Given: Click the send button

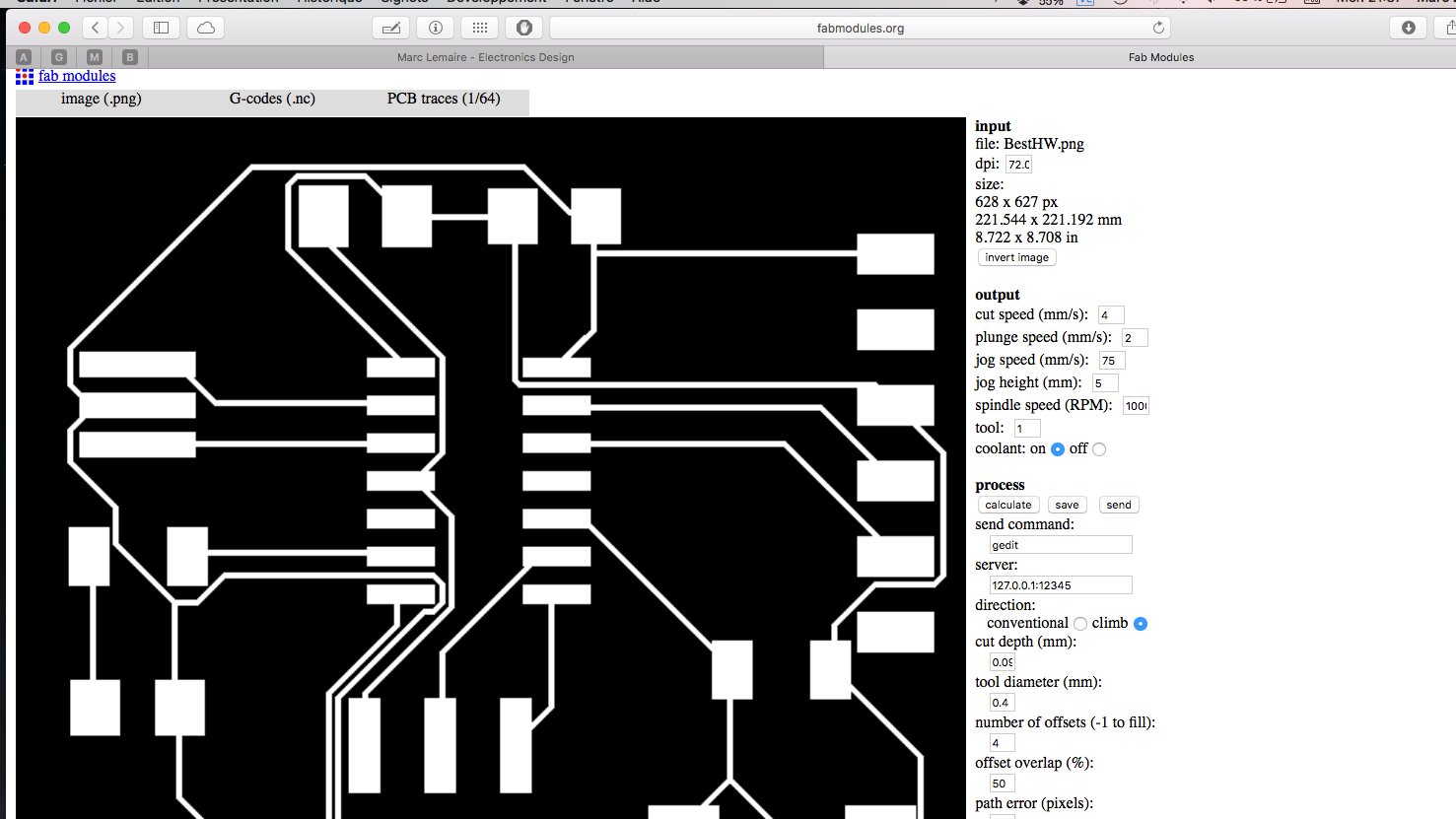Looking at the screenshot, I should [x=1119, y=505].
